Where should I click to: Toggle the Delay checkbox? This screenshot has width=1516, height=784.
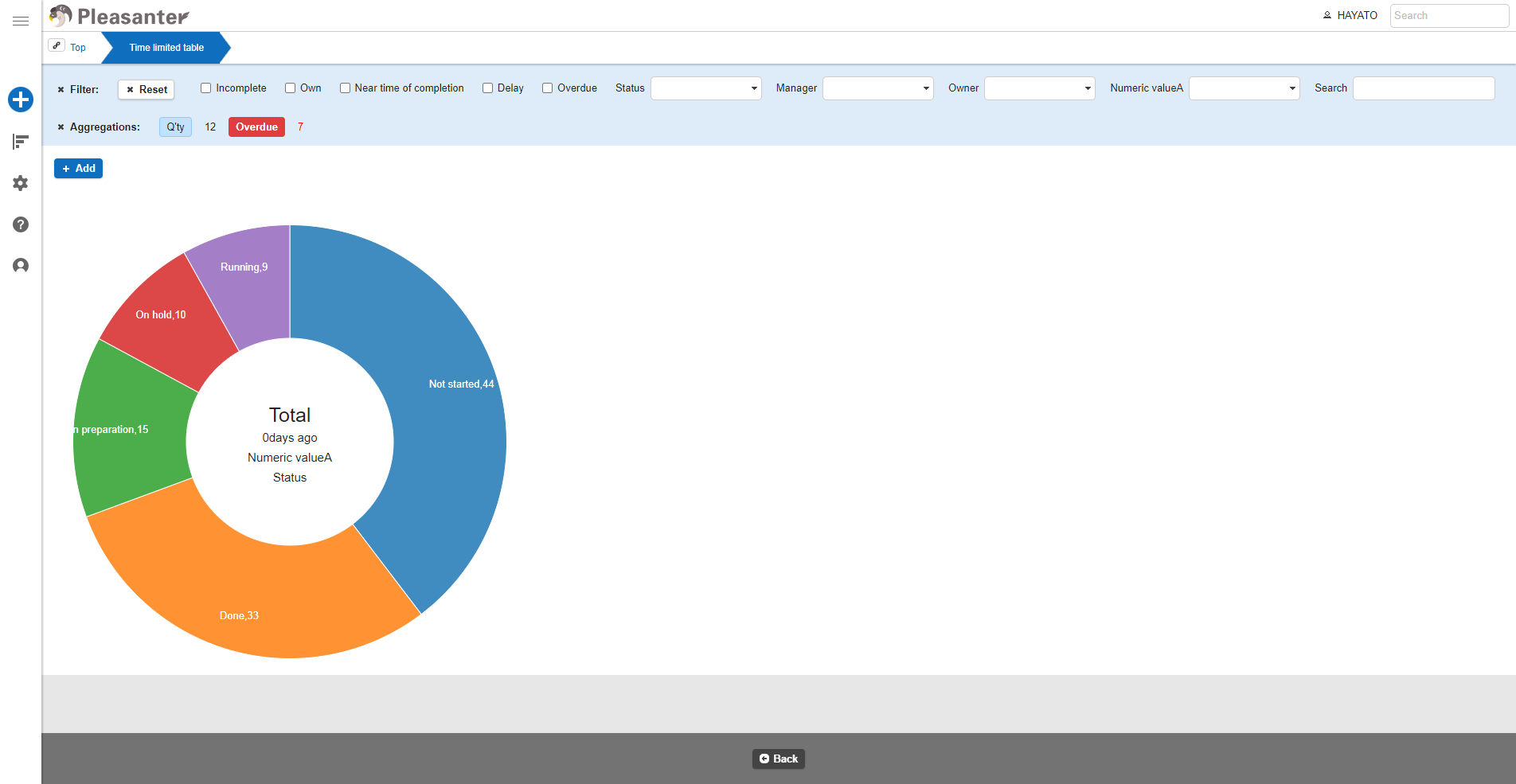(488, 88)
